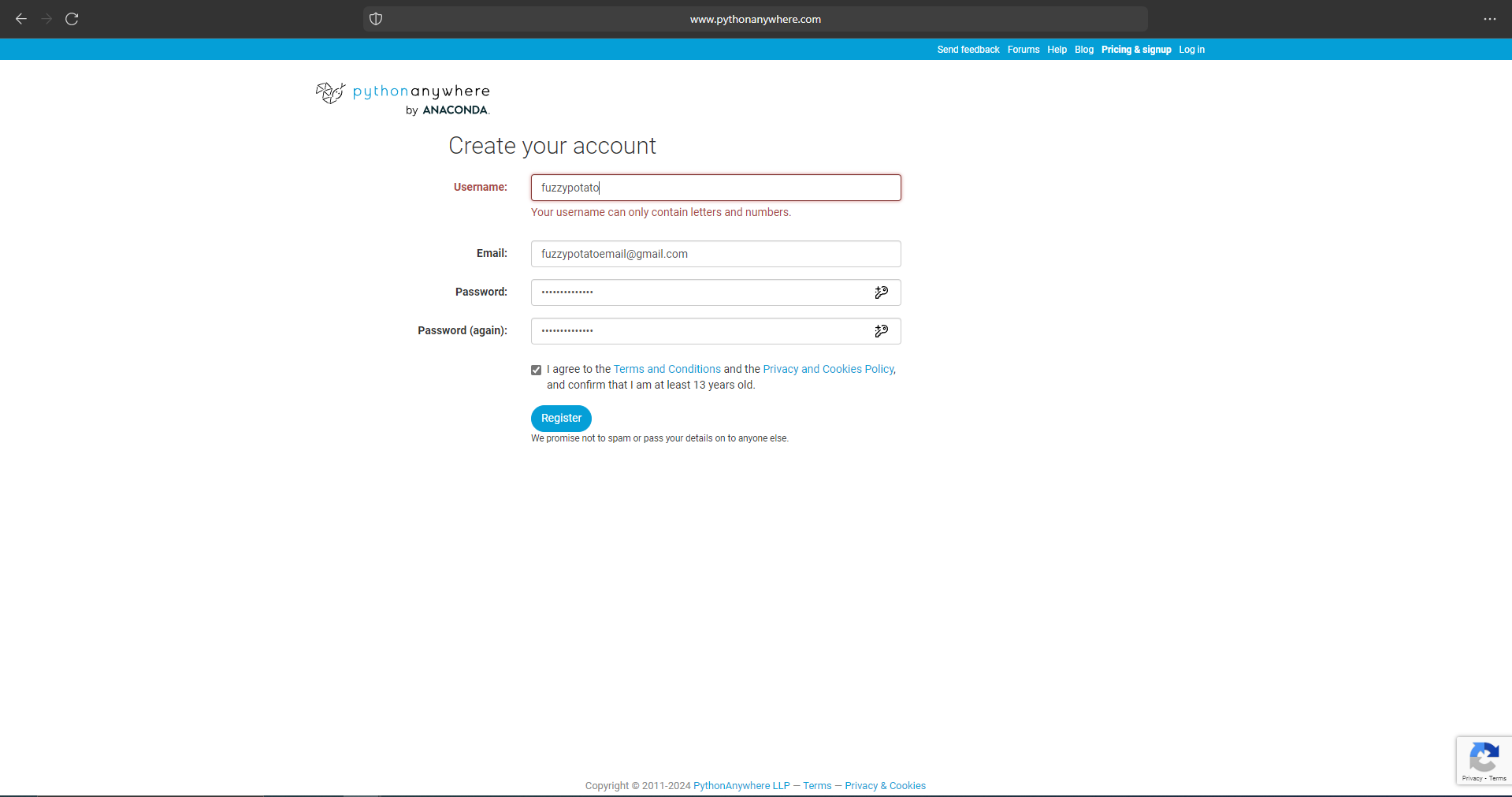Click the reCAPTCHA badge

pos(1484,760)
